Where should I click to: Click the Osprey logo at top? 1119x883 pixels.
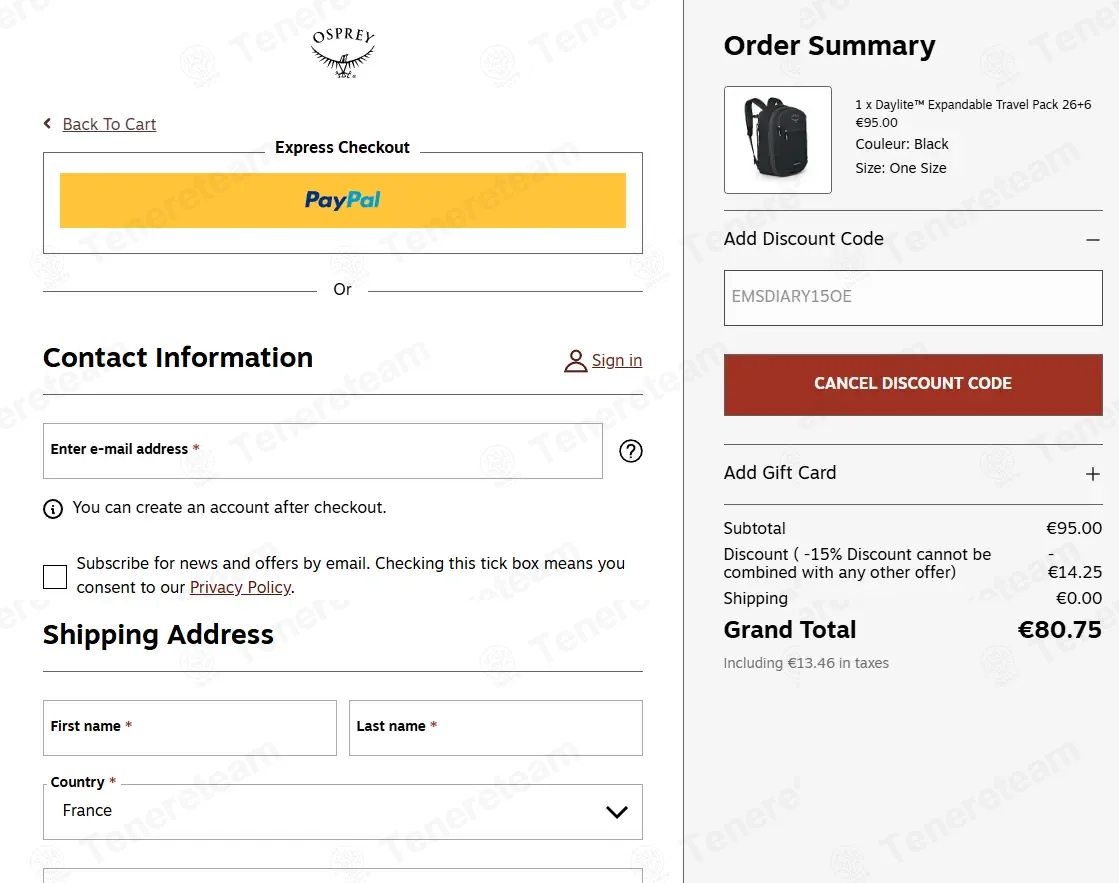(343, 53)
